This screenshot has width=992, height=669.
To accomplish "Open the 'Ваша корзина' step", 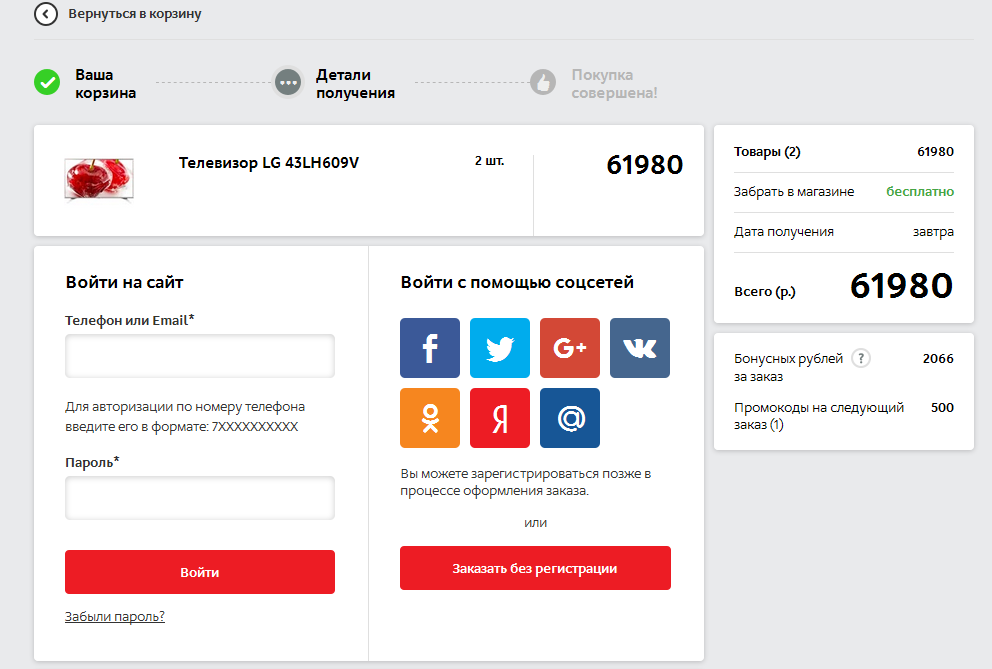I will (x=106, y=84).
